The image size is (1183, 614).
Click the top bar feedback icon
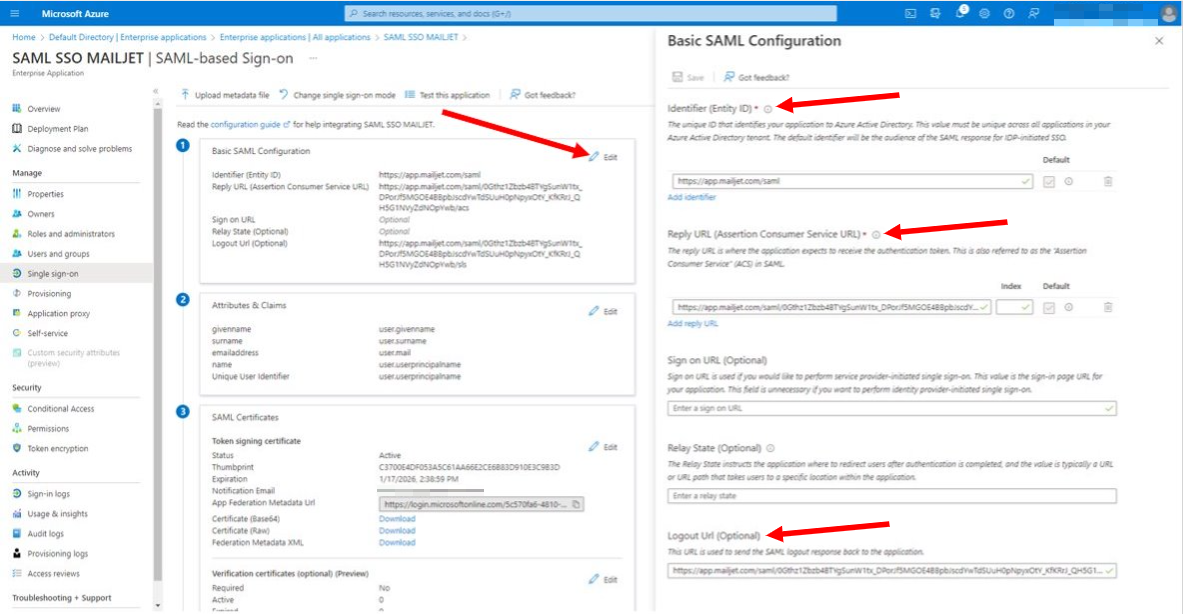coord(1034,14)
